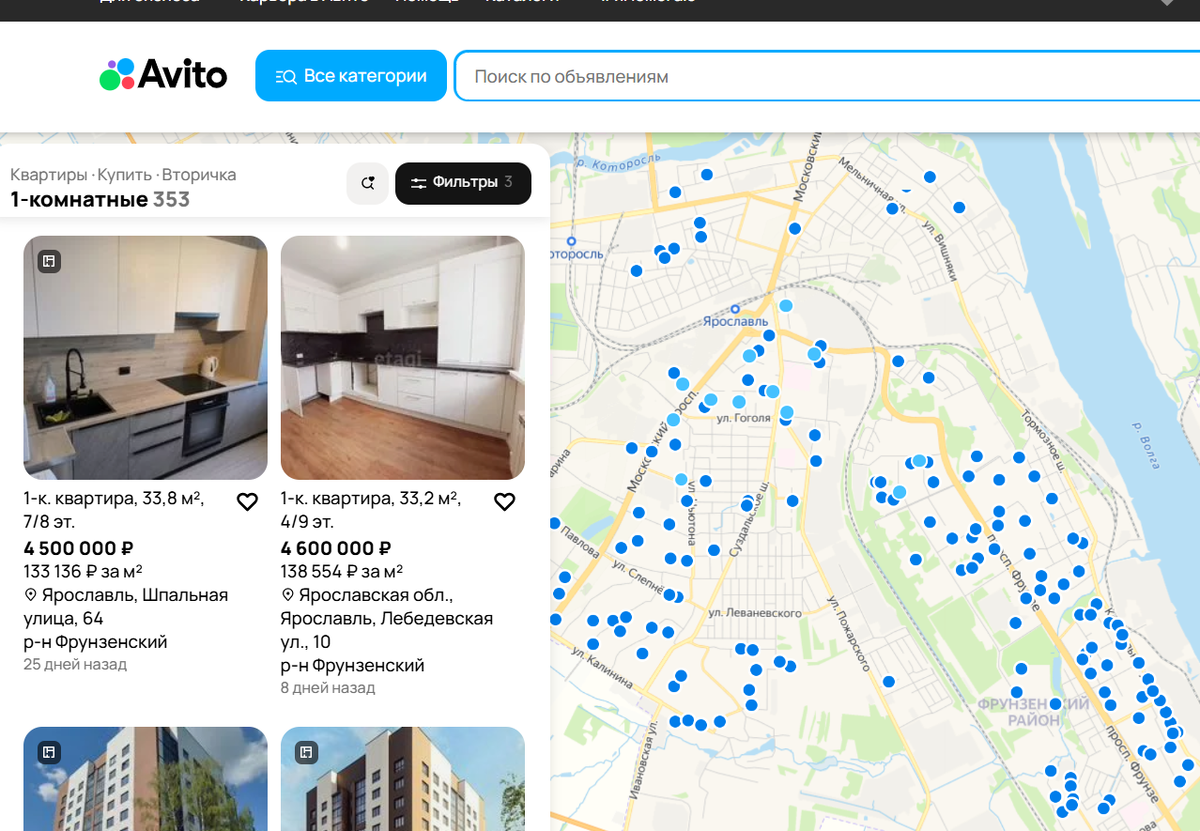Click the Вторичка breadcrumb link

[x=201, y=174]
